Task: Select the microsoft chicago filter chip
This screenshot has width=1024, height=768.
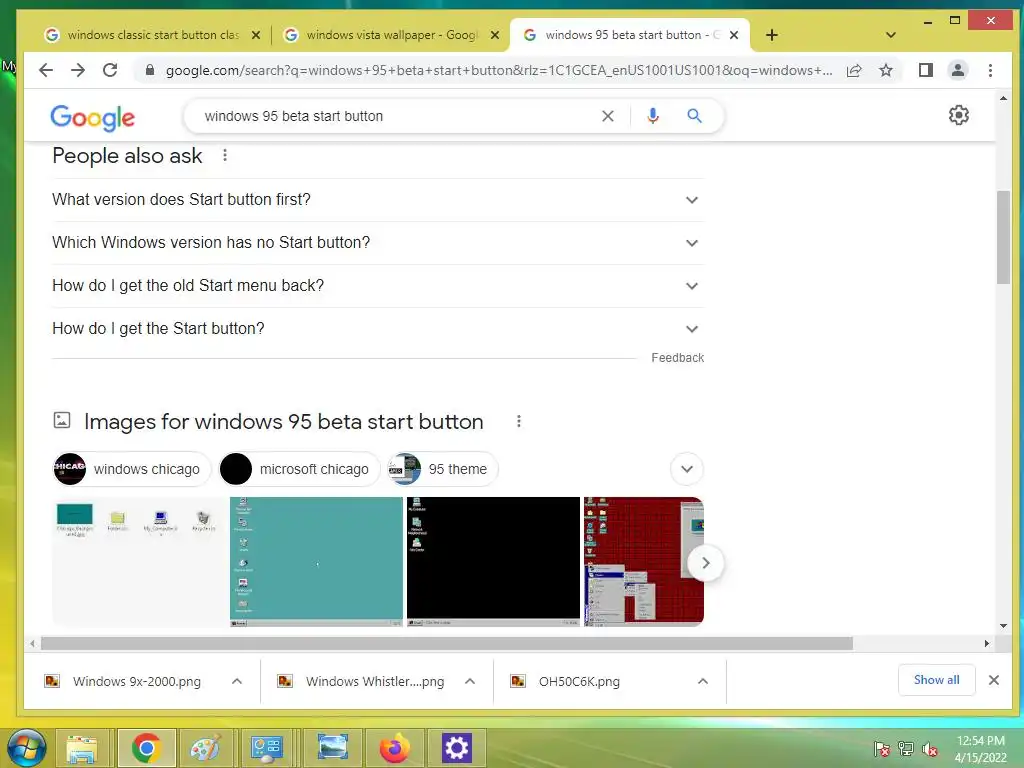Action: (299, 469)
